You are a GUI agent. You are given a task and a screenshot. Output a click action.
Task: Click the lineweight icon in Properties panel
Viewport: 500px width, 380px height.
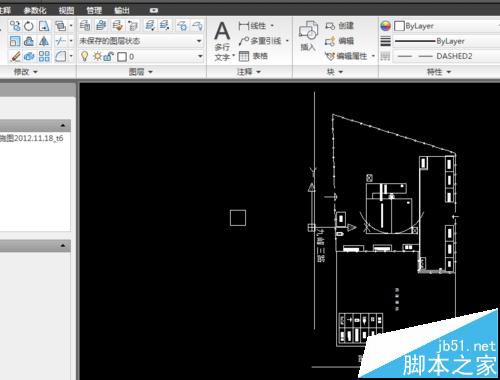(385, 41)
